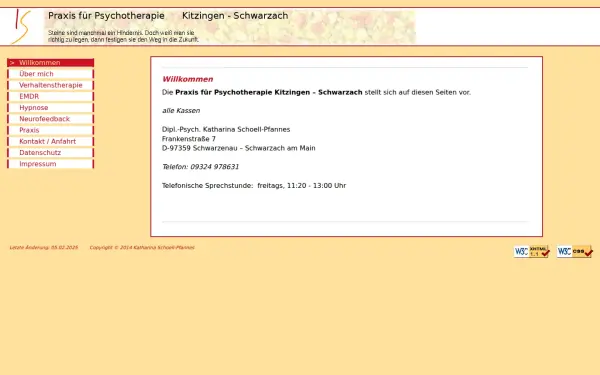Open the Über mich page
The width and height of the screenshot is (600, 375).
pyautogui.click(x=51, y=74)
